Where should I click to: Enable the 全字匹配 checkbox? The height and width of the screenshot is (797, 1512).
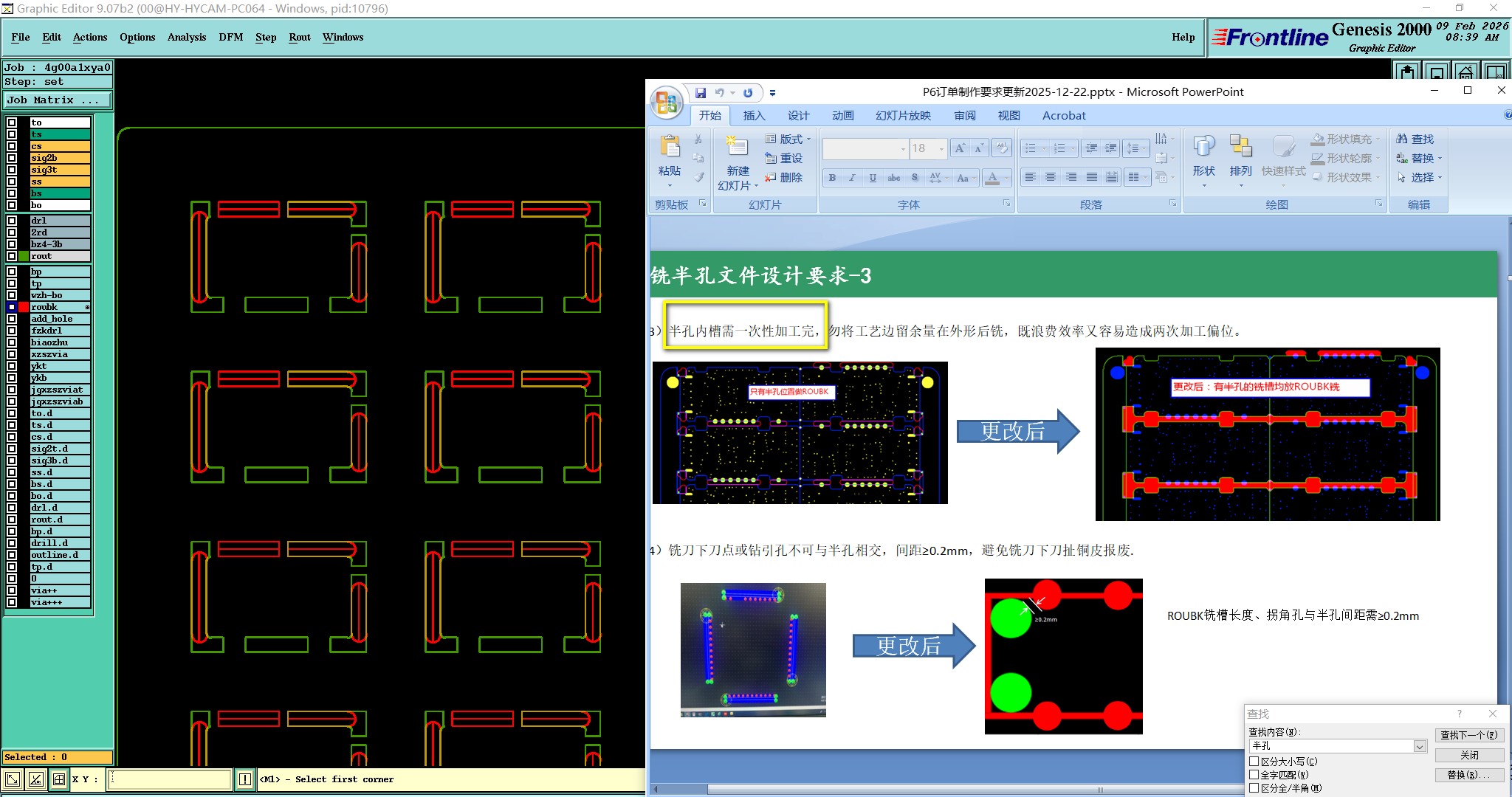coord(1254,775)
